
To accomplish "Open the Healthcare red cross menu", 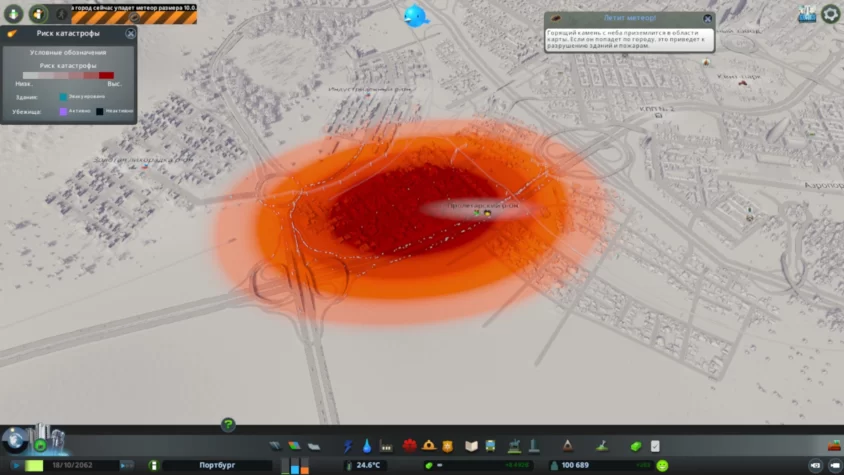I will coord(410,446).
